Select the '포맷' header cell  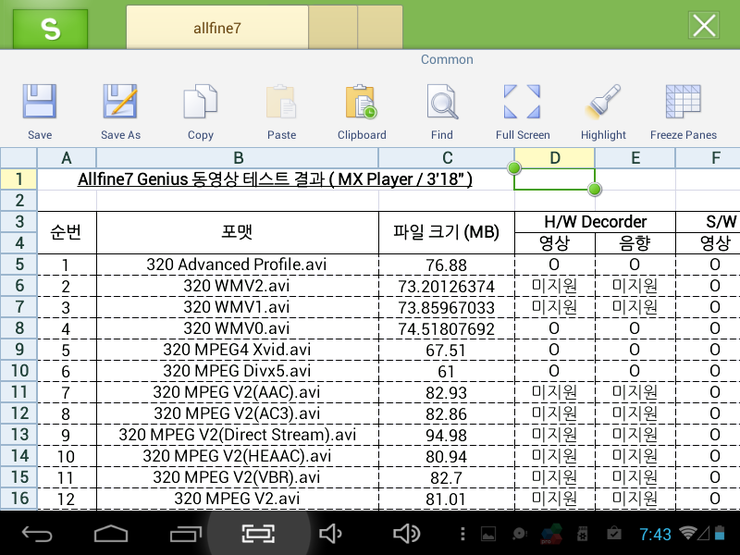pos(237,232)
